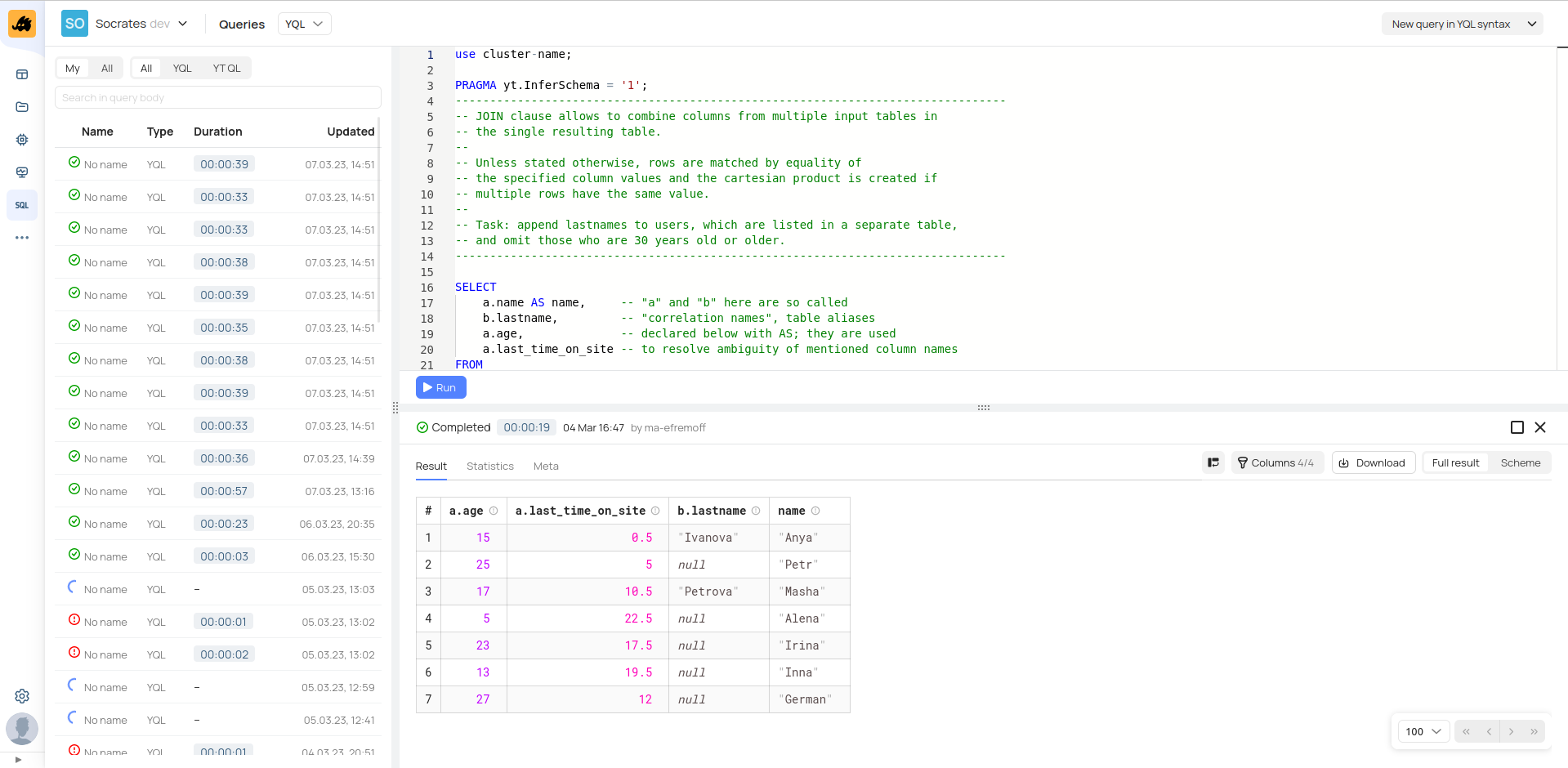This screenshot has width=1568, height=768.
Task: Run the current query
Action: click(x=440, y=387)
